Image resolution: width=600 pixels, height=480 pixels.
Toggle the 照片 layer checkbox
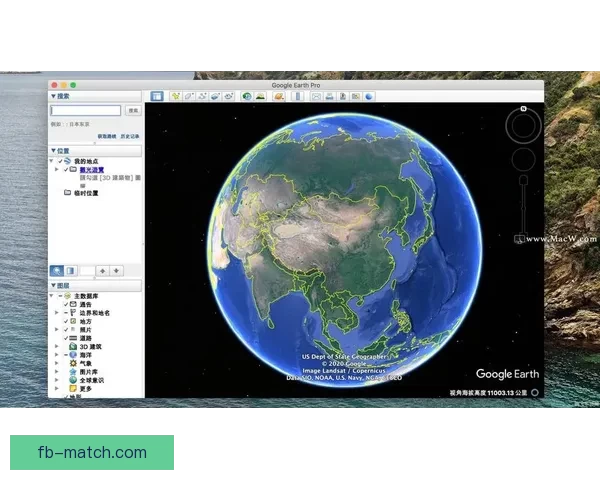[x=67, y=330]
